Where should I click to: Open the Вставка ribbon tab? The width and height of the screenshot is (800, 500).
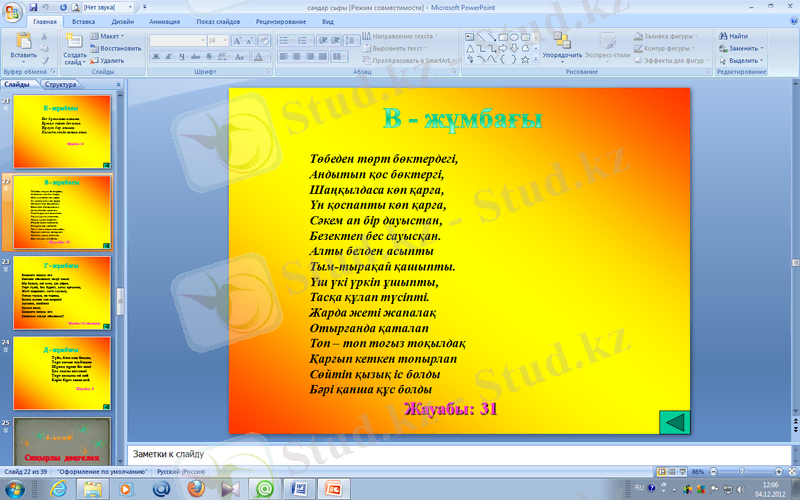coord(84,20)
